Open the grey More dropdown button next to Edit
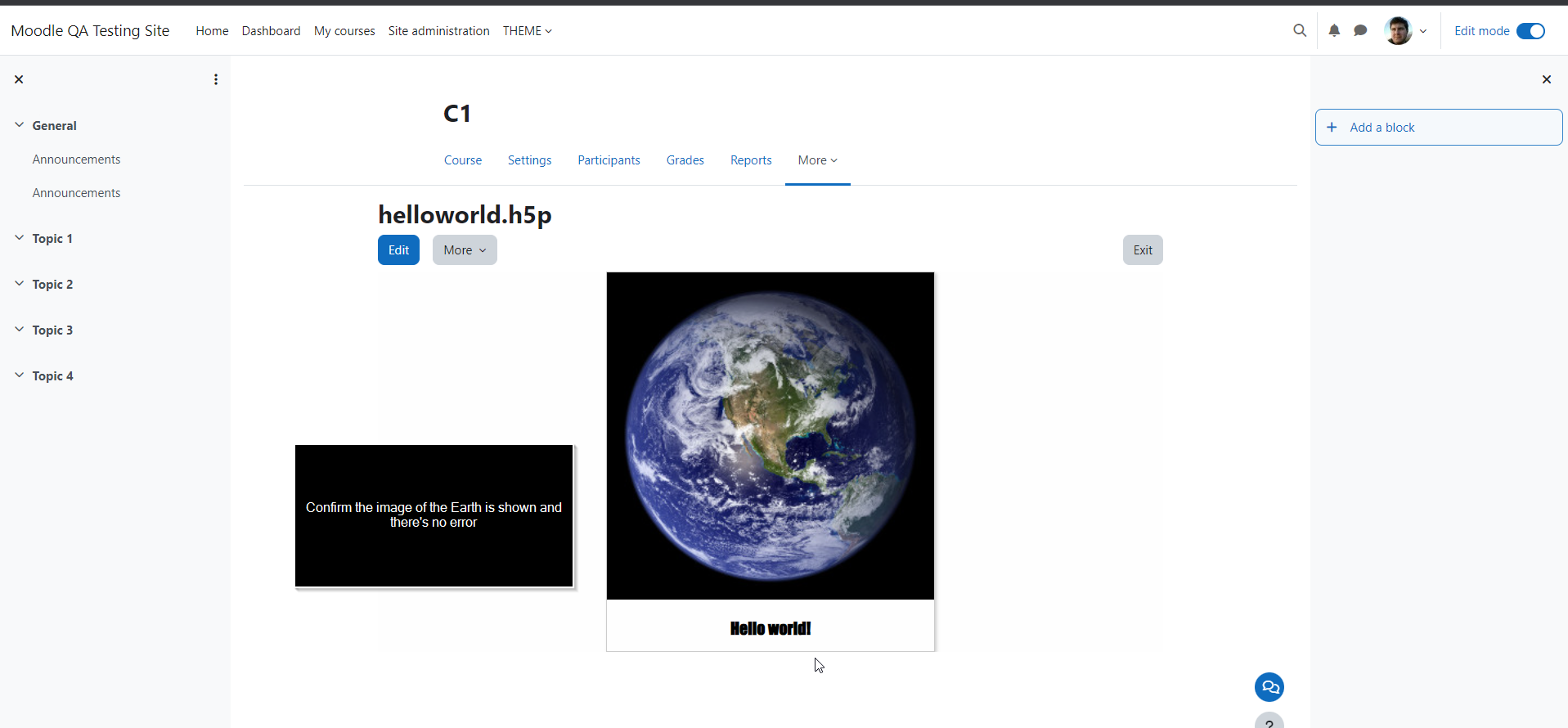This screenshot has width=1568, height=728. coord(465,250)
